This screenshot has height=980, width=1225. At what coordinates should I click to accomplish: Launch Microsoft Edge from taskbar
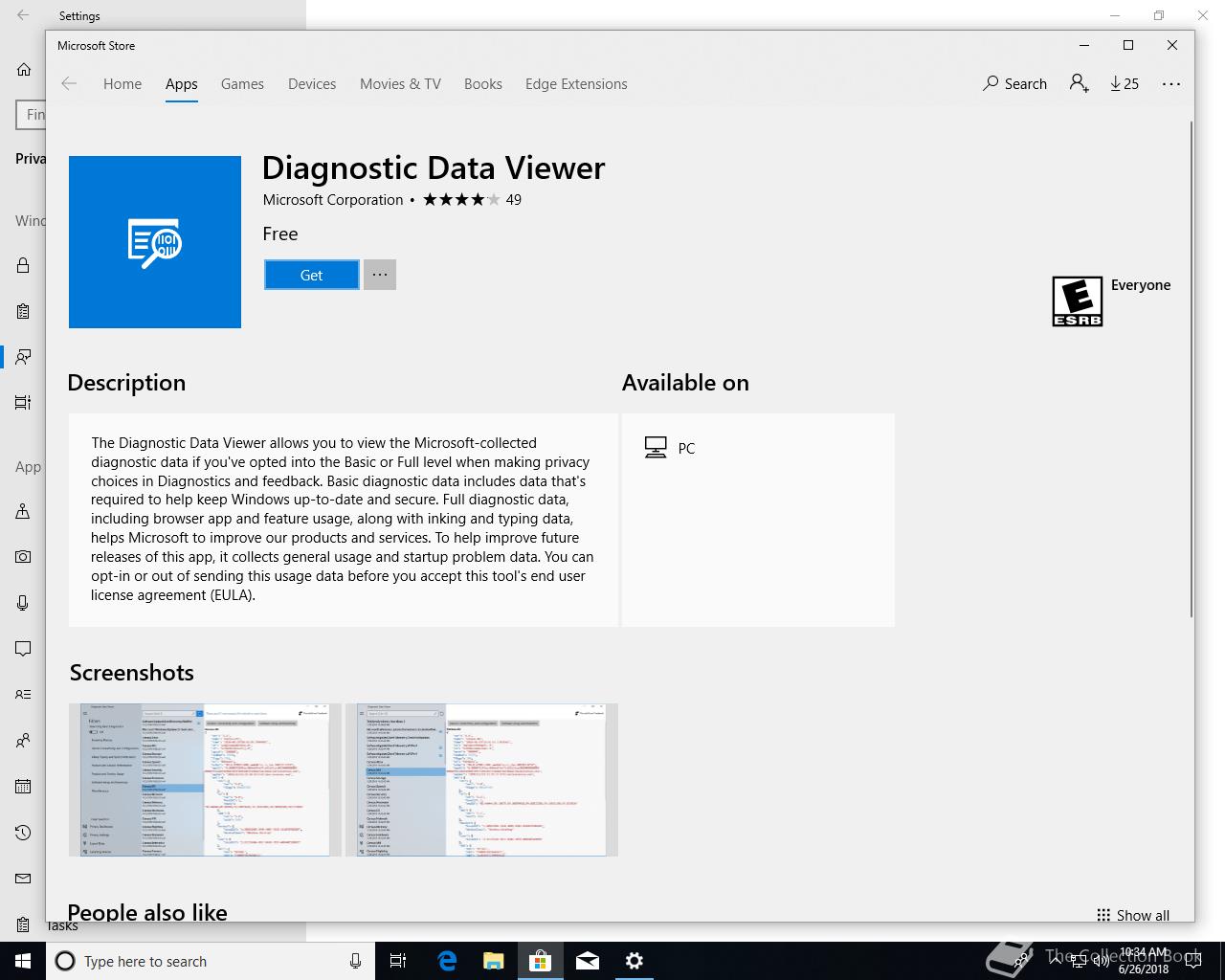coord(446,961)
